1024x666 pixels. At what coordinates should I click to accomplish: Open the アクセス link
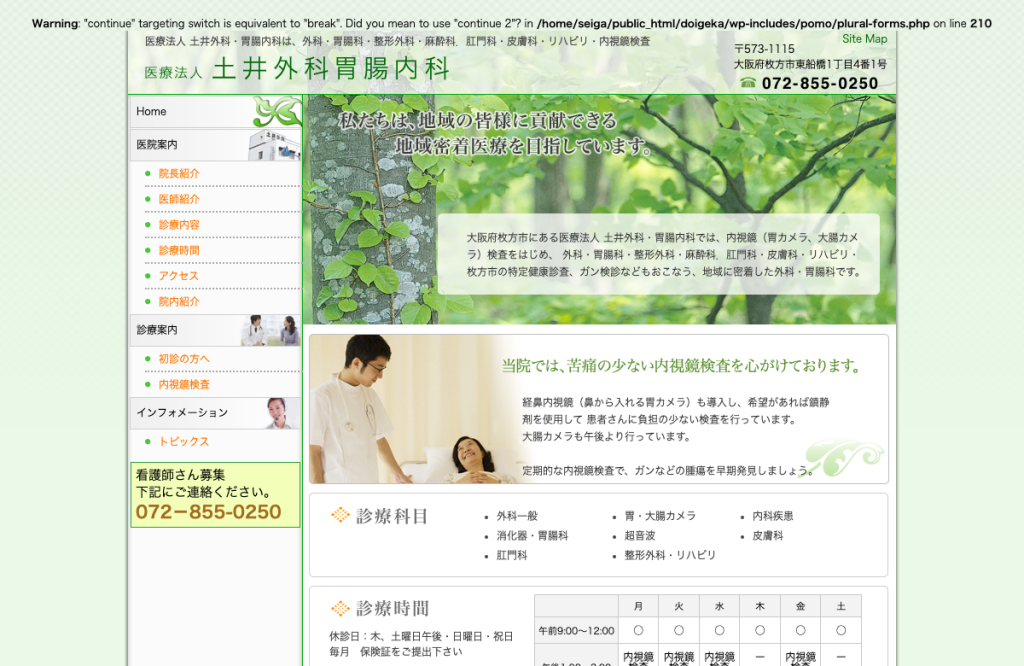click(x=178, y=276)
